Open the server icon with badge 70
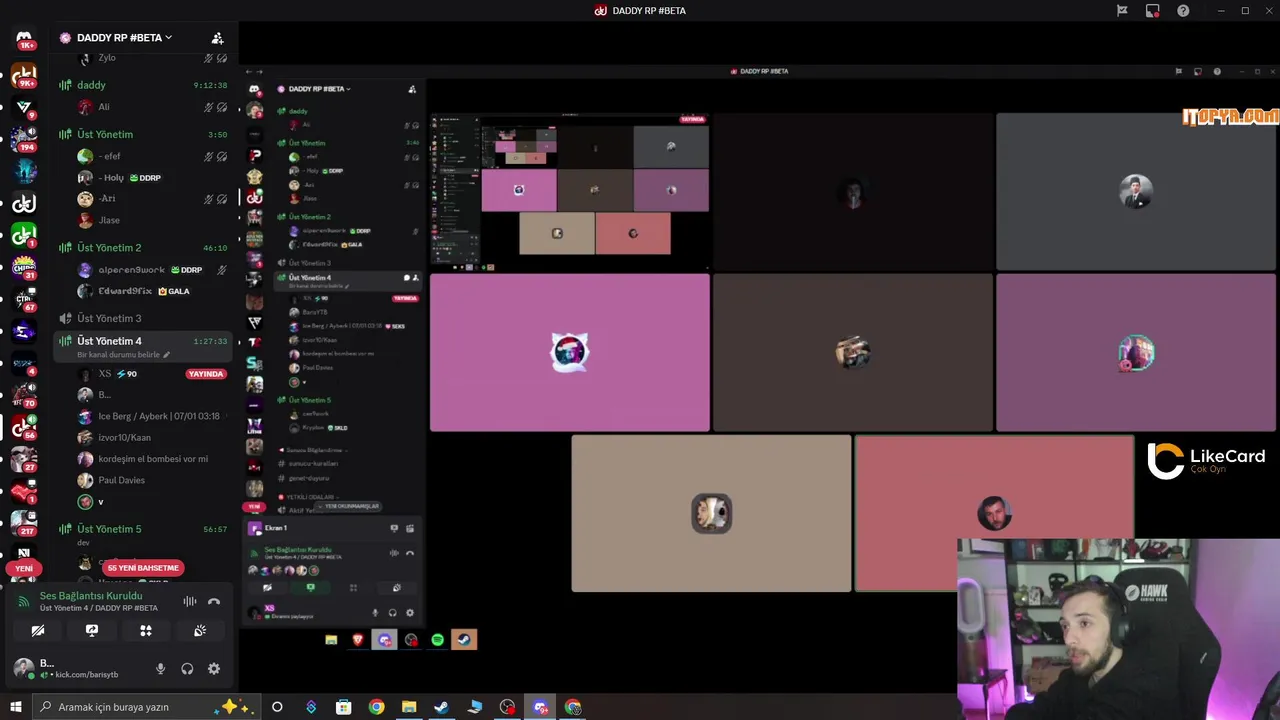Viewport: 1280px width, 720px height. tap(24, 395)
